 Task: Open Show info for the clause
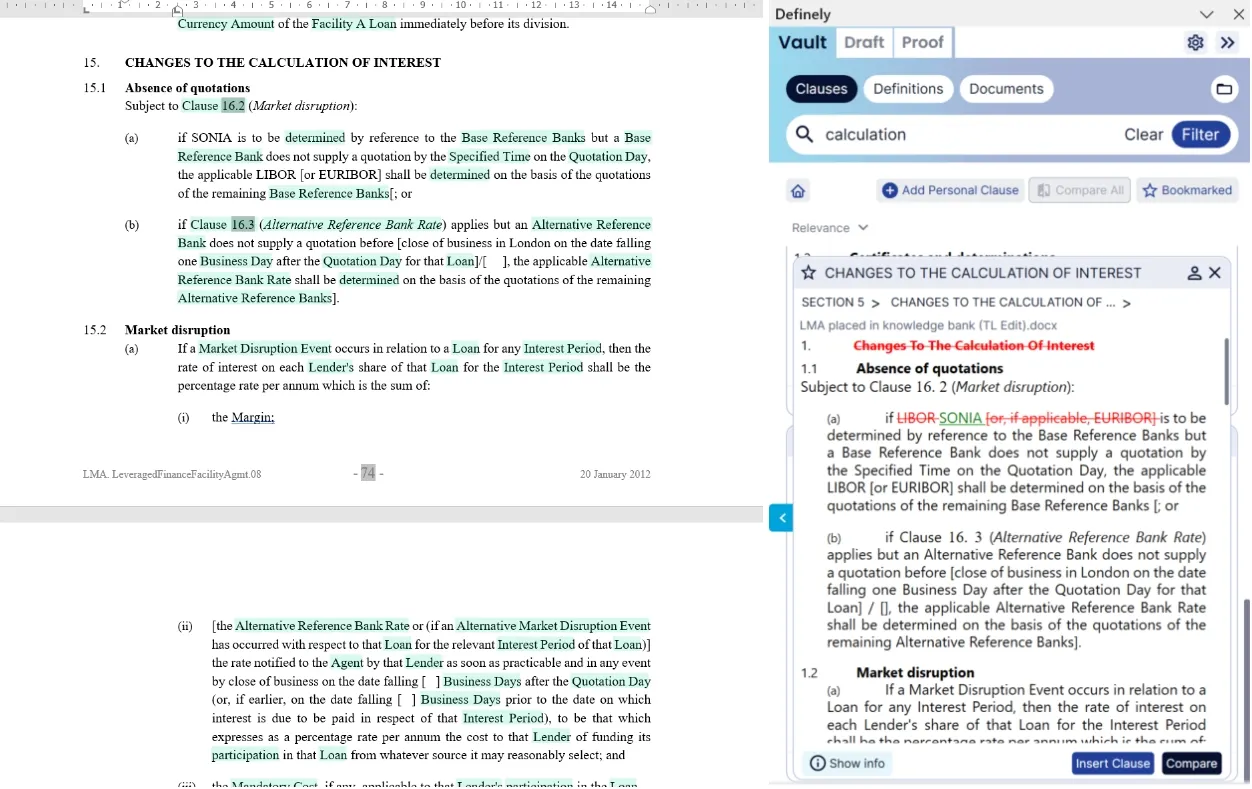click(x=846, y=763)
